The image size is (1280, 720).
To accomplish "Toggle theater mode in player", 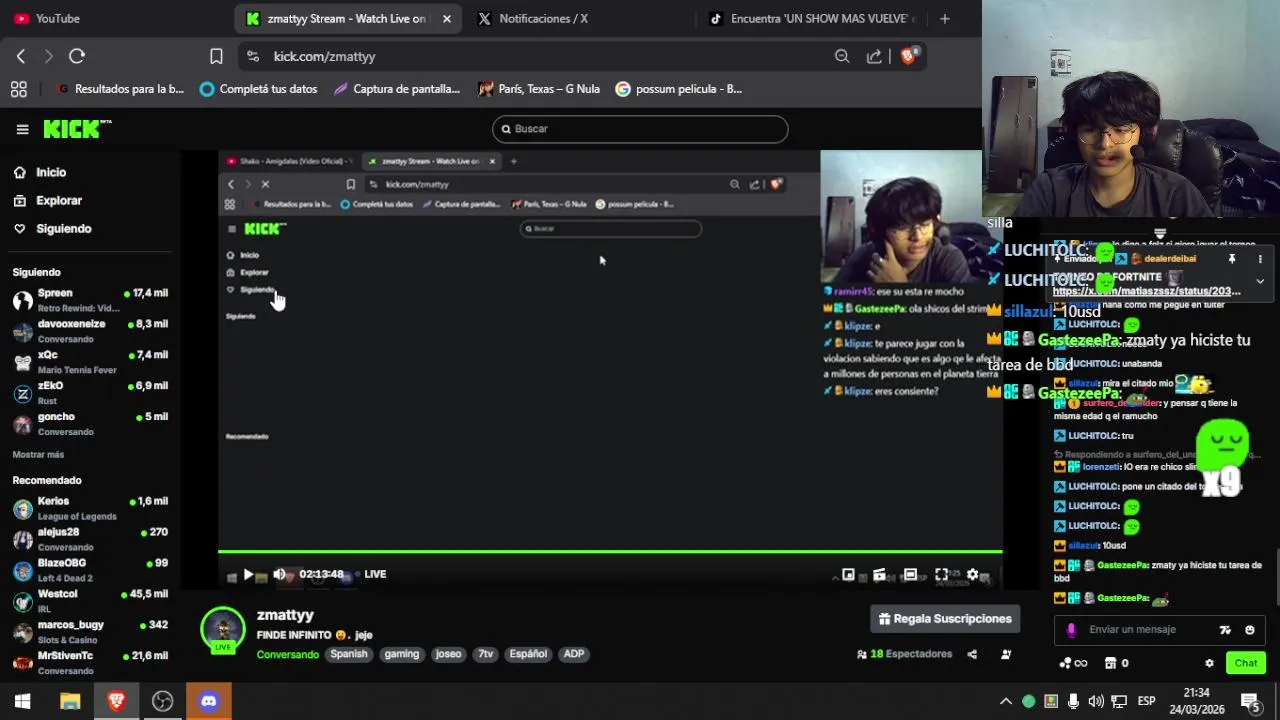I will pos(910,574).
